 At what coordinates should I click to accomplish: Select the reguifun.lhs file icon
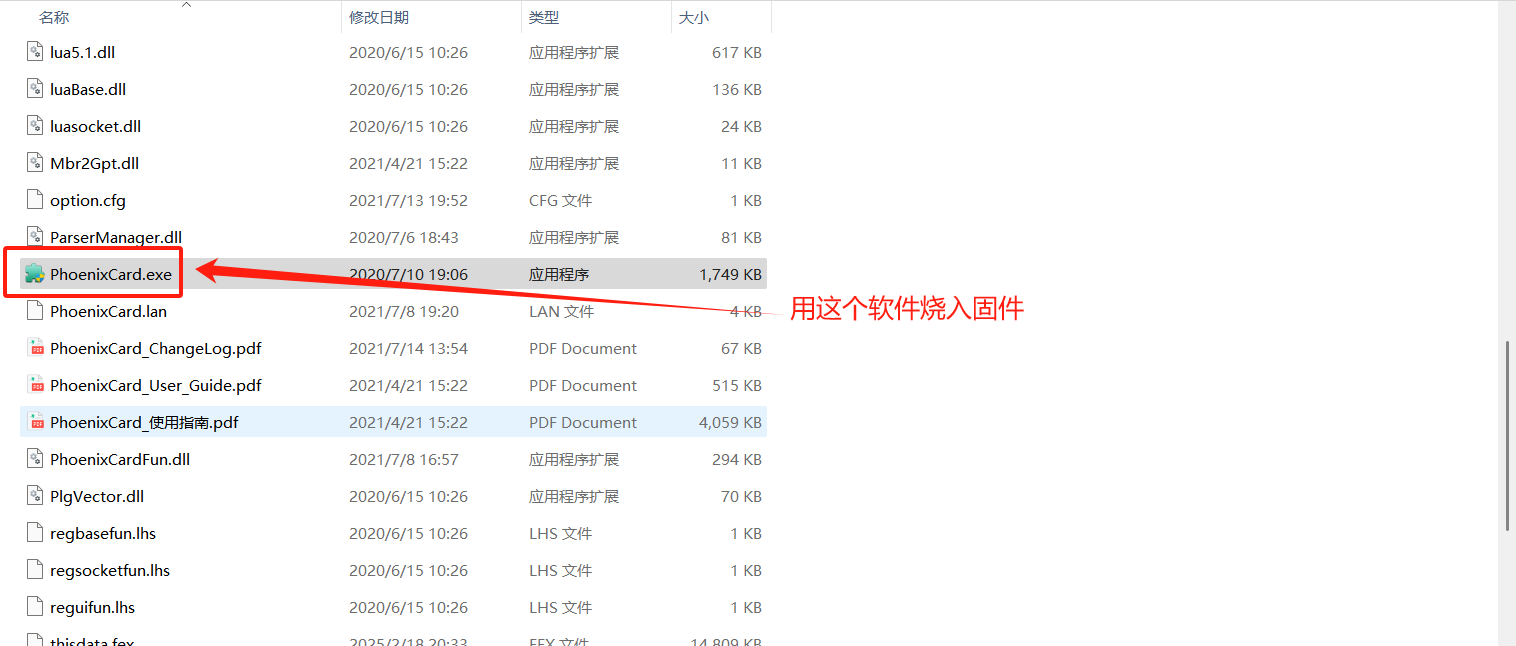click(x=35, y=607)
